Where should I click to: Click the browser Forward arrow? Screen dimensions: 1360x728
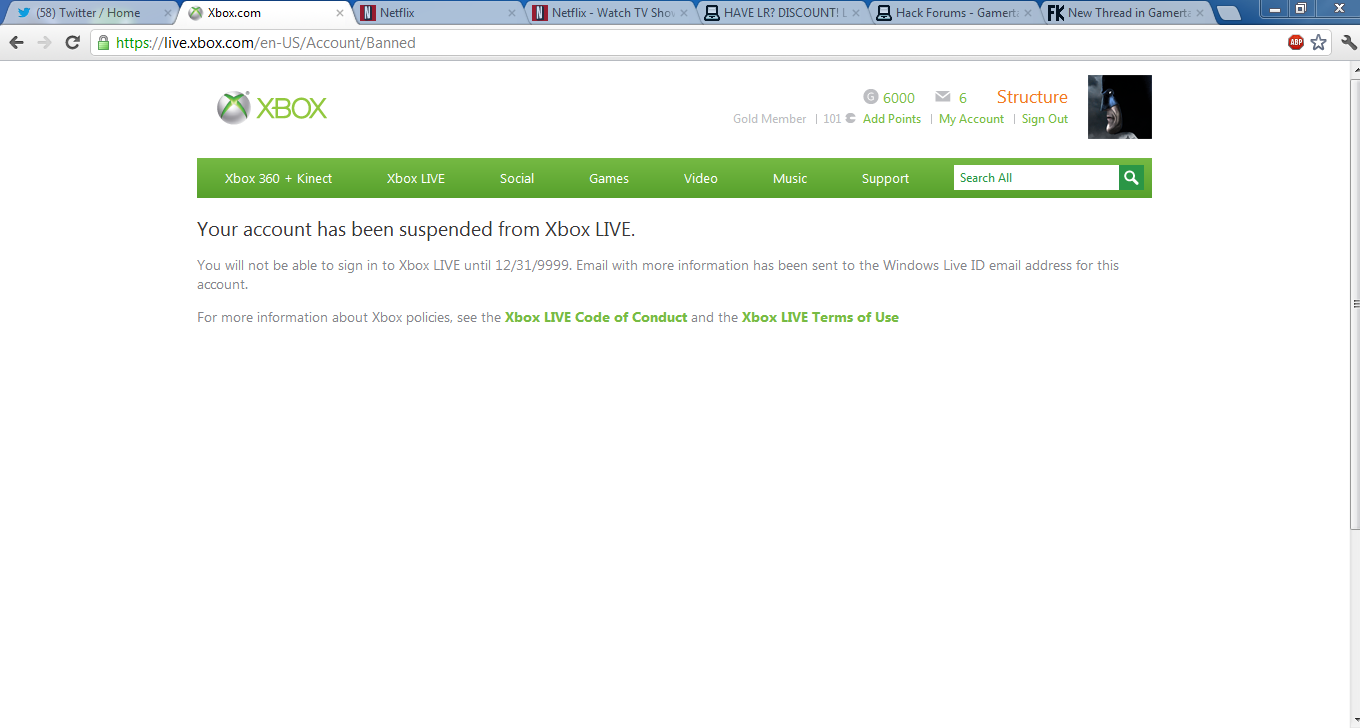point(44,43)
